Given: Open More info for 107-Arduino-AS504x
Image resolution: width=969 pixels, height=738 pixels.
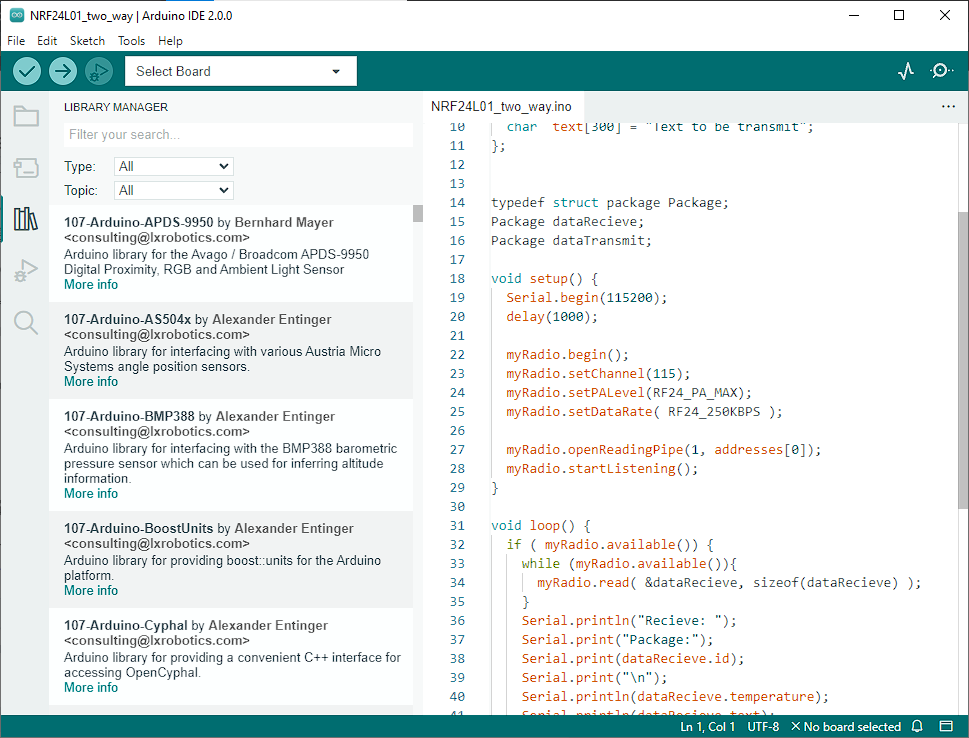Looking at the screenshot, I should (x=91, y=381).
